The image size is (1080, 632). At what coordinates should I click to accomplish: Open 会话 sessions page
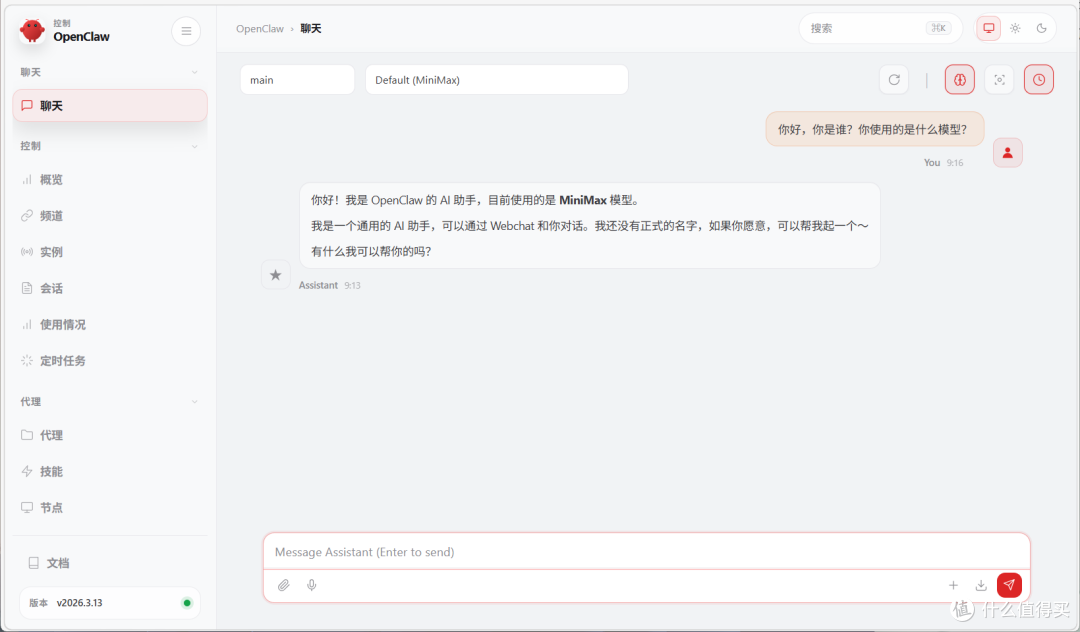(110, 288)
